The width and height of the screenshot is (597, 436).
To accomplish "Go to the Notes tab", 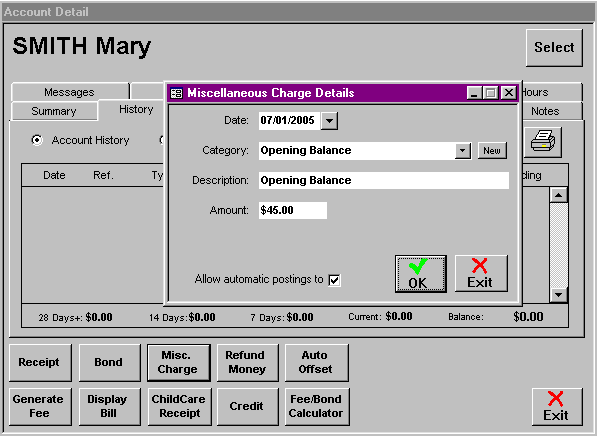I will click(545, 111).
